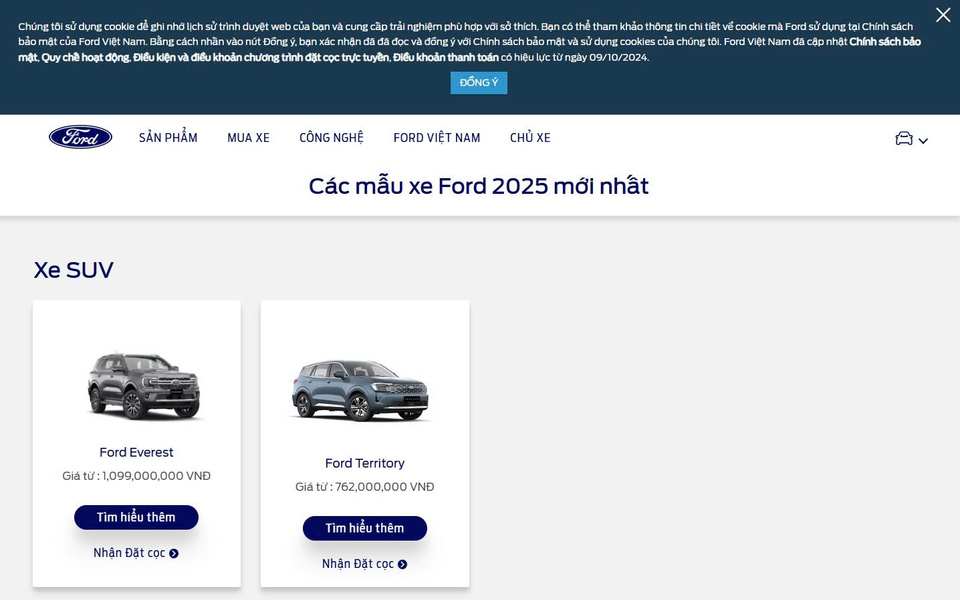Click the vehicle icon in the header
This screenshot has height=600, width=960.
coord(904,139)
